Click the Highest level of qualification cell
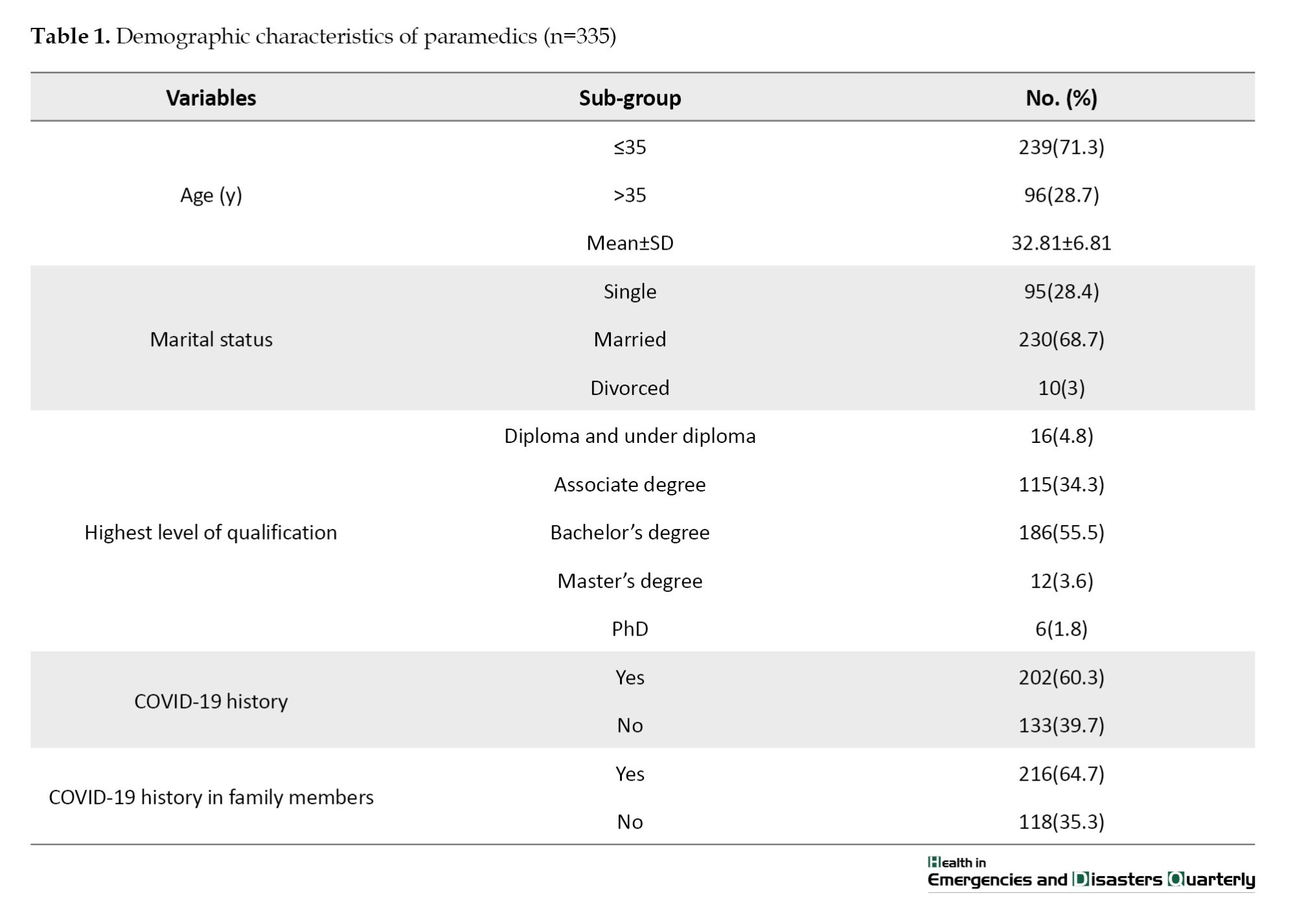 [x=211, y=532]
